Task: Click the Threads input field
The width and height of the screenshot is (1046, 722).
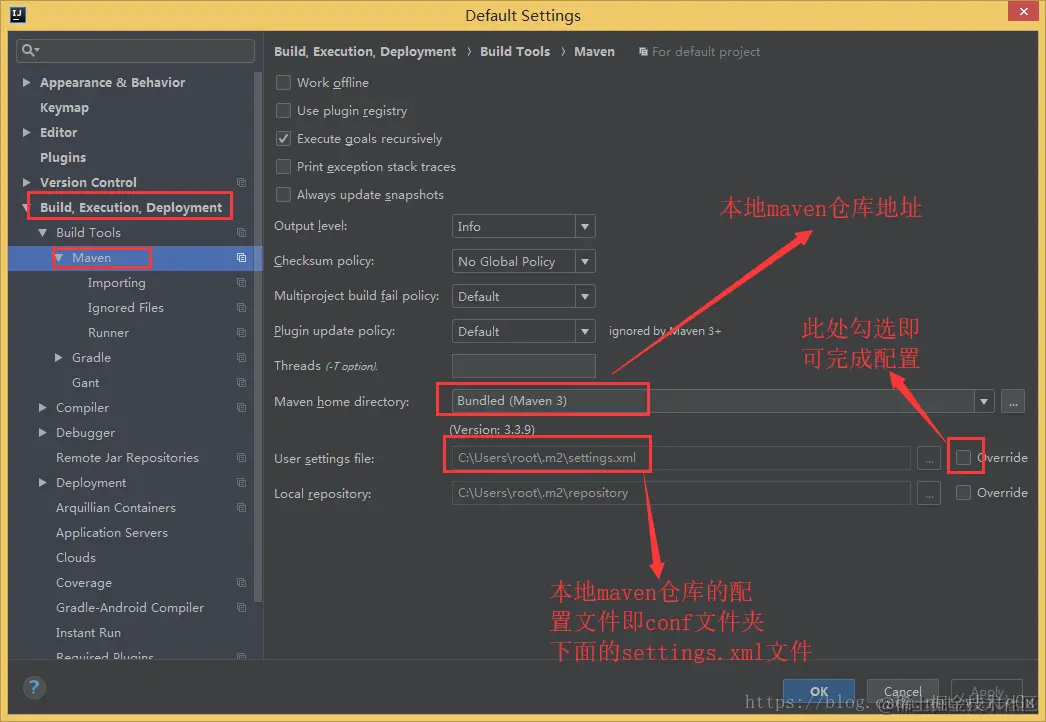Action: pyautogui.click(x=524, y=366)
